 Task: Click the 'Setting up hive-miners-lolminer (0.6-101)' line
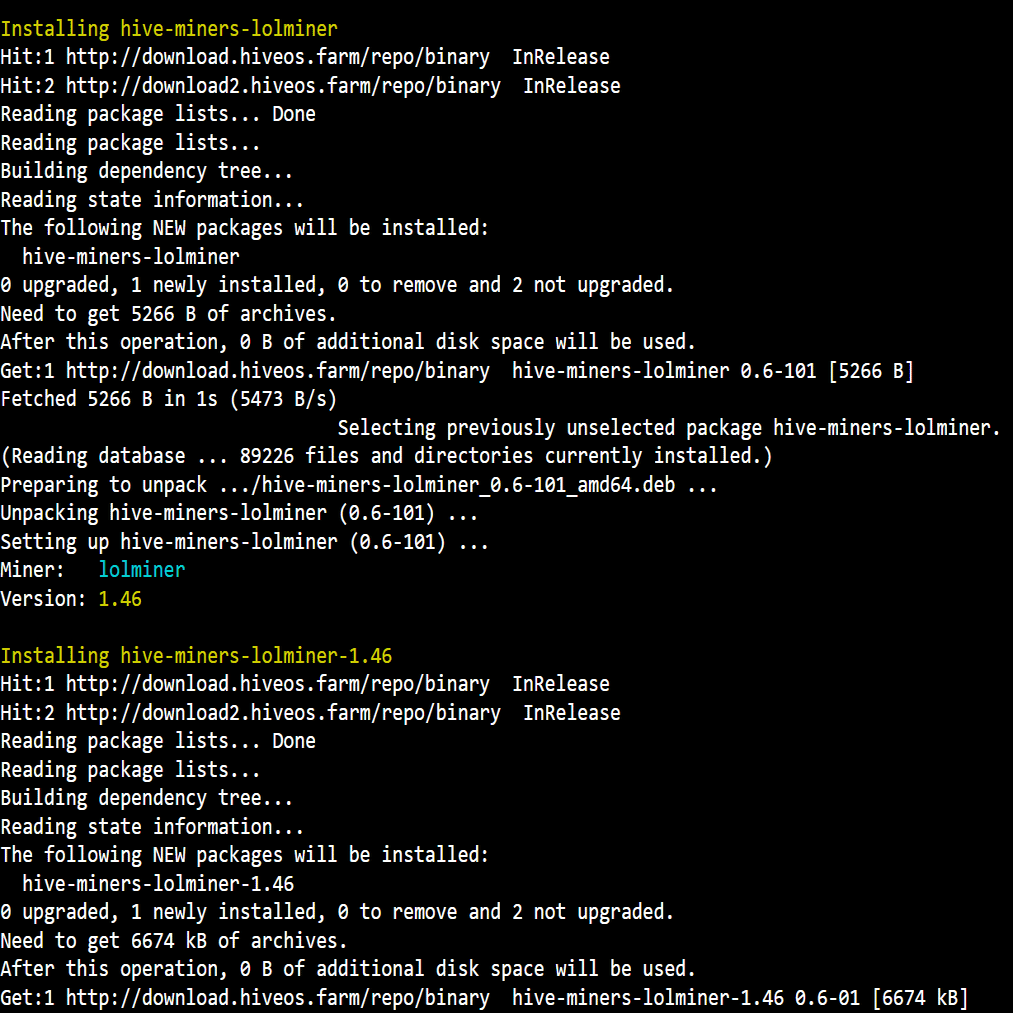coord(244,542)
